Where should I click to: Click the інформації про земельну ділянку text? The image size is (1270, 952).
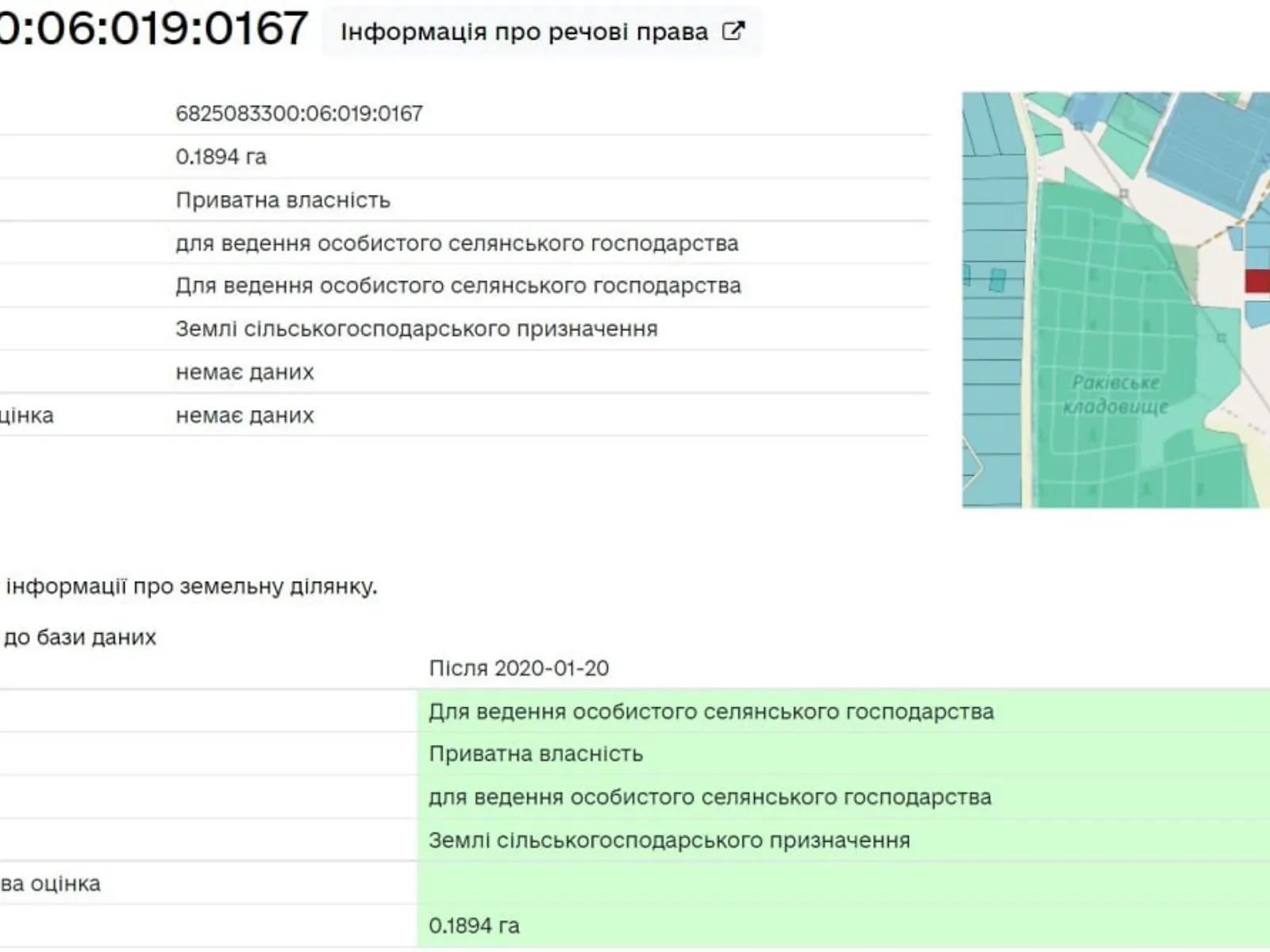click(x=191, y=587)
